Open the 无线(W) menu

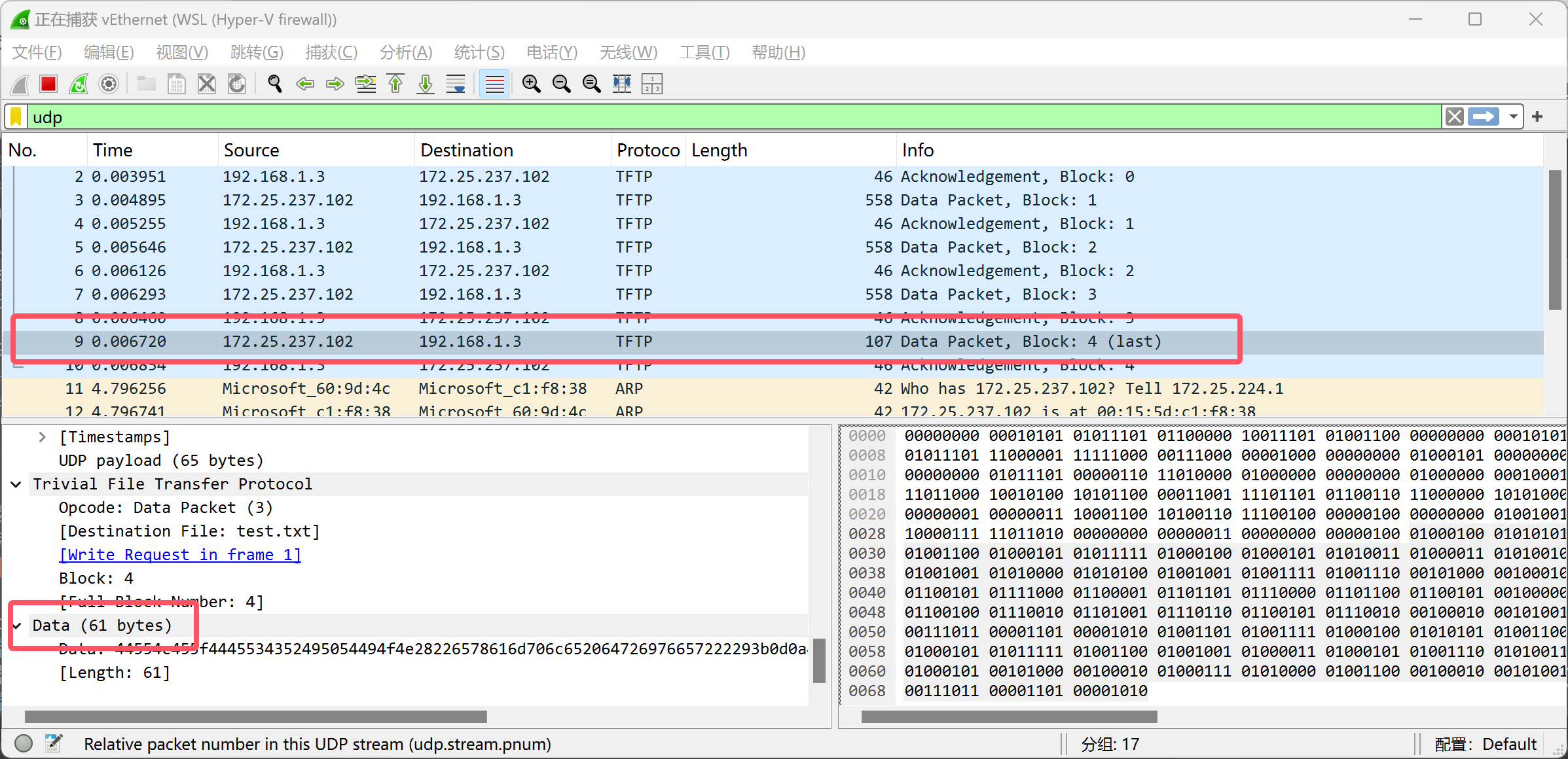pos(629,52)
